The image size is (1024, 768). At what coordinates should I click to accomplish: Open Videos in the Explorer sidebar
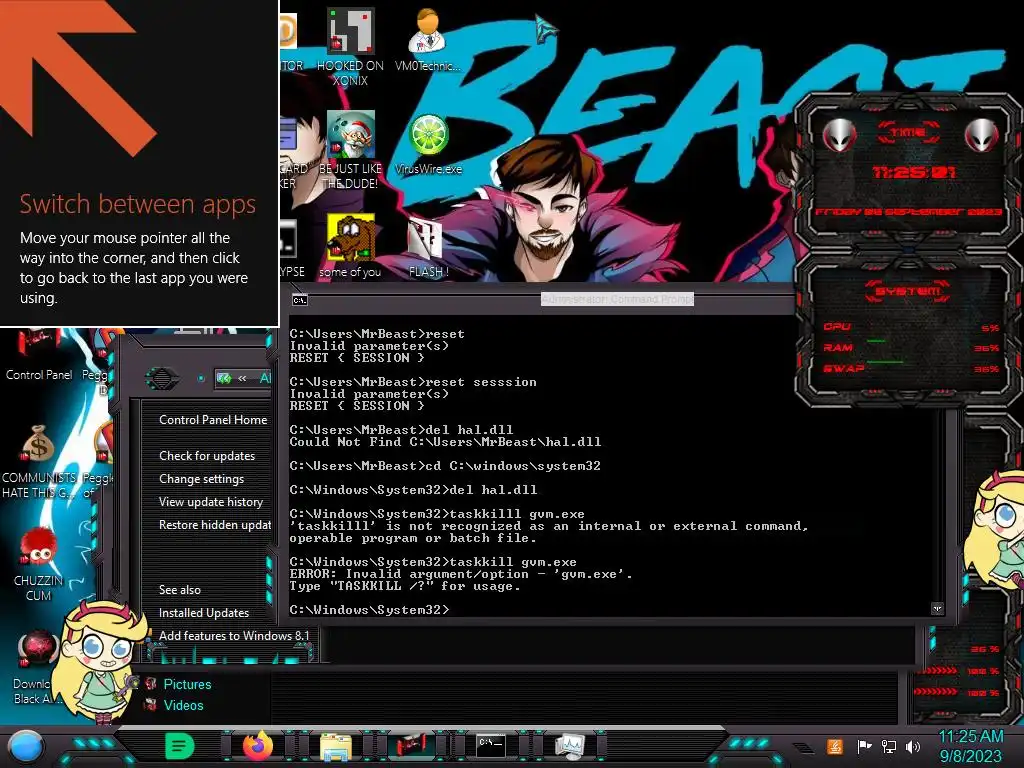[x=183, y=705]
